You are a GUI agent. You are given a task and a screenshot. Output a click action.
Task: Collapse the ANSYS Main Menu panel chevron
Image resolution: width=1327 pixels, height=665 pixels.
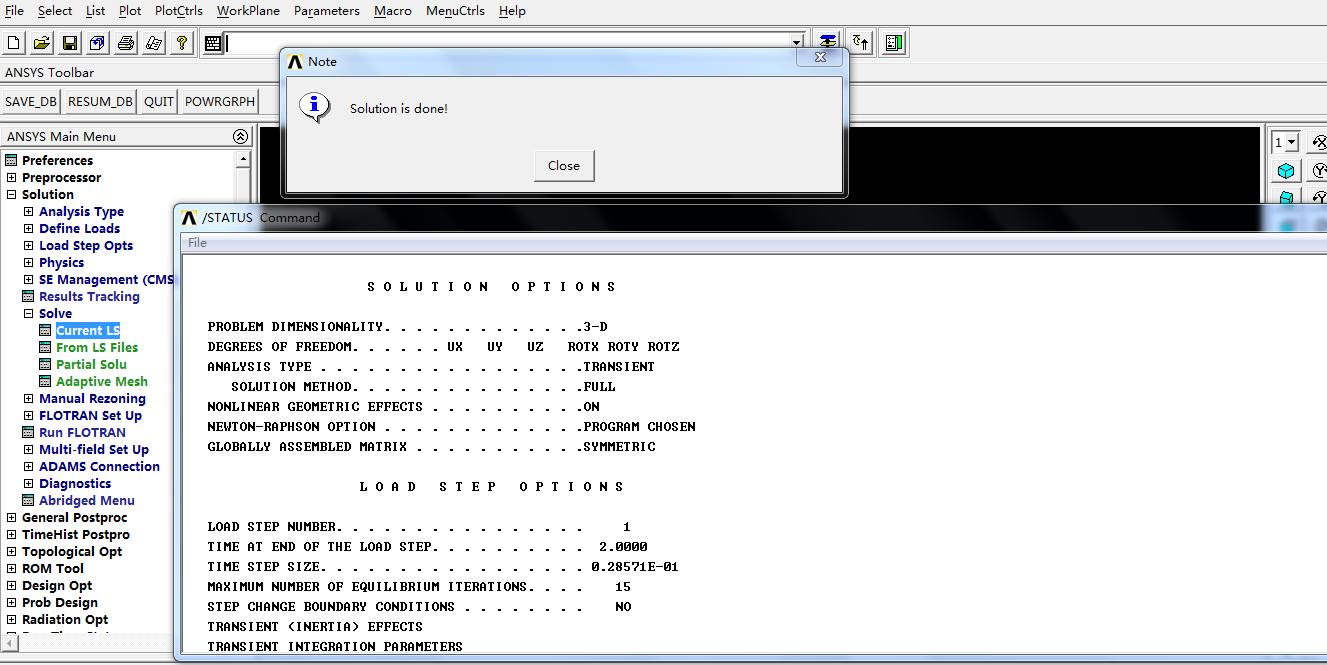(240, 136)
